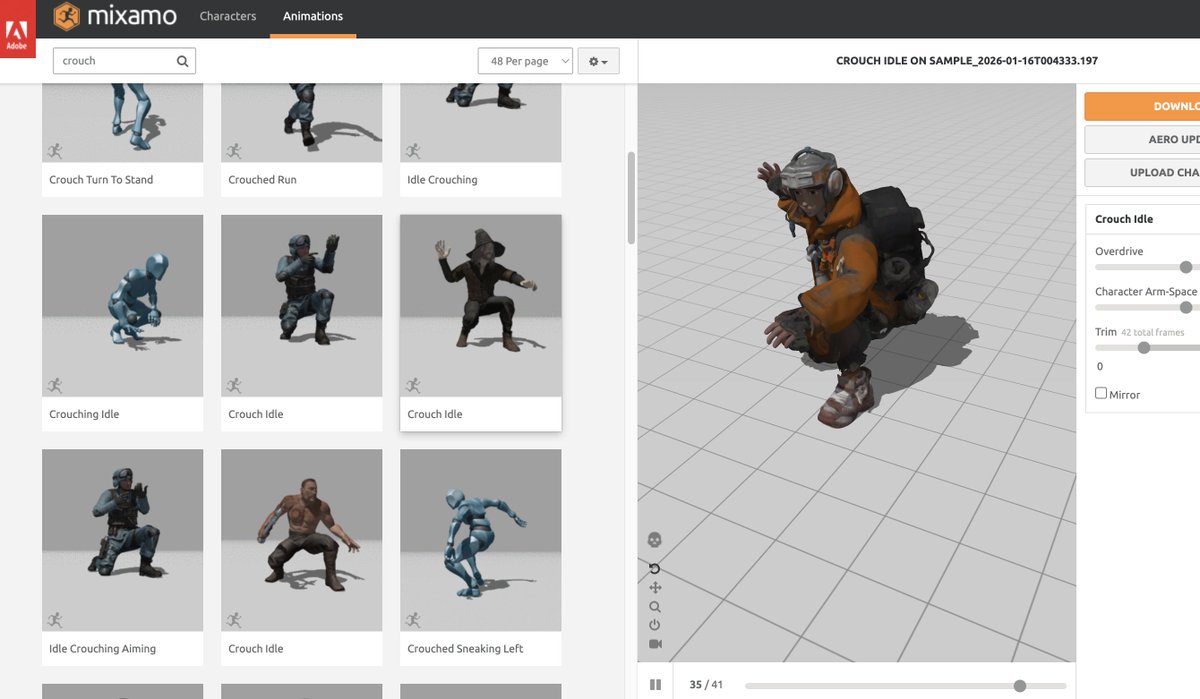Open the 48 Per page dropdown

(526, 61)
